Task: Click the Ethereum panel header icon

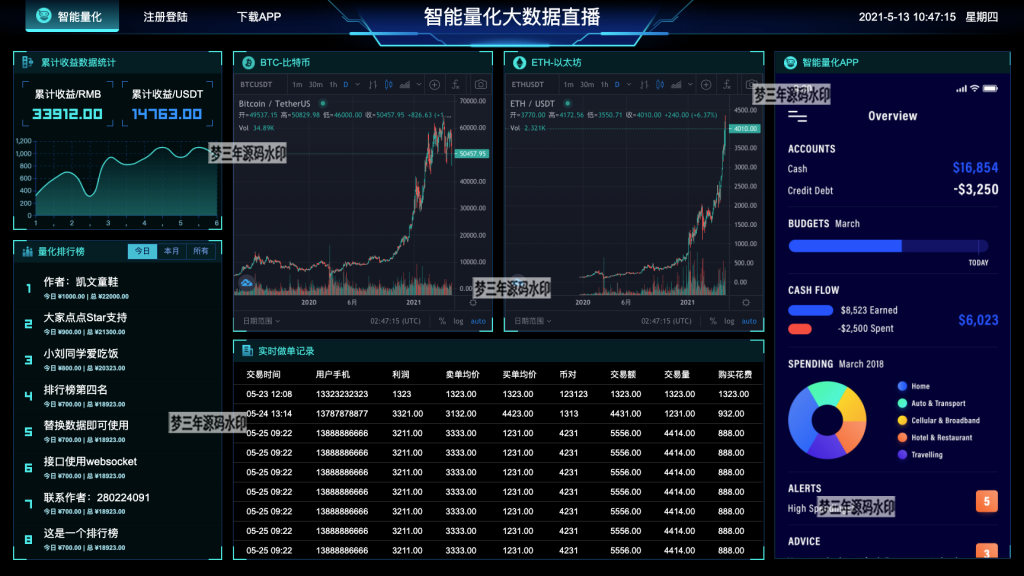Action: pos(519,63)
